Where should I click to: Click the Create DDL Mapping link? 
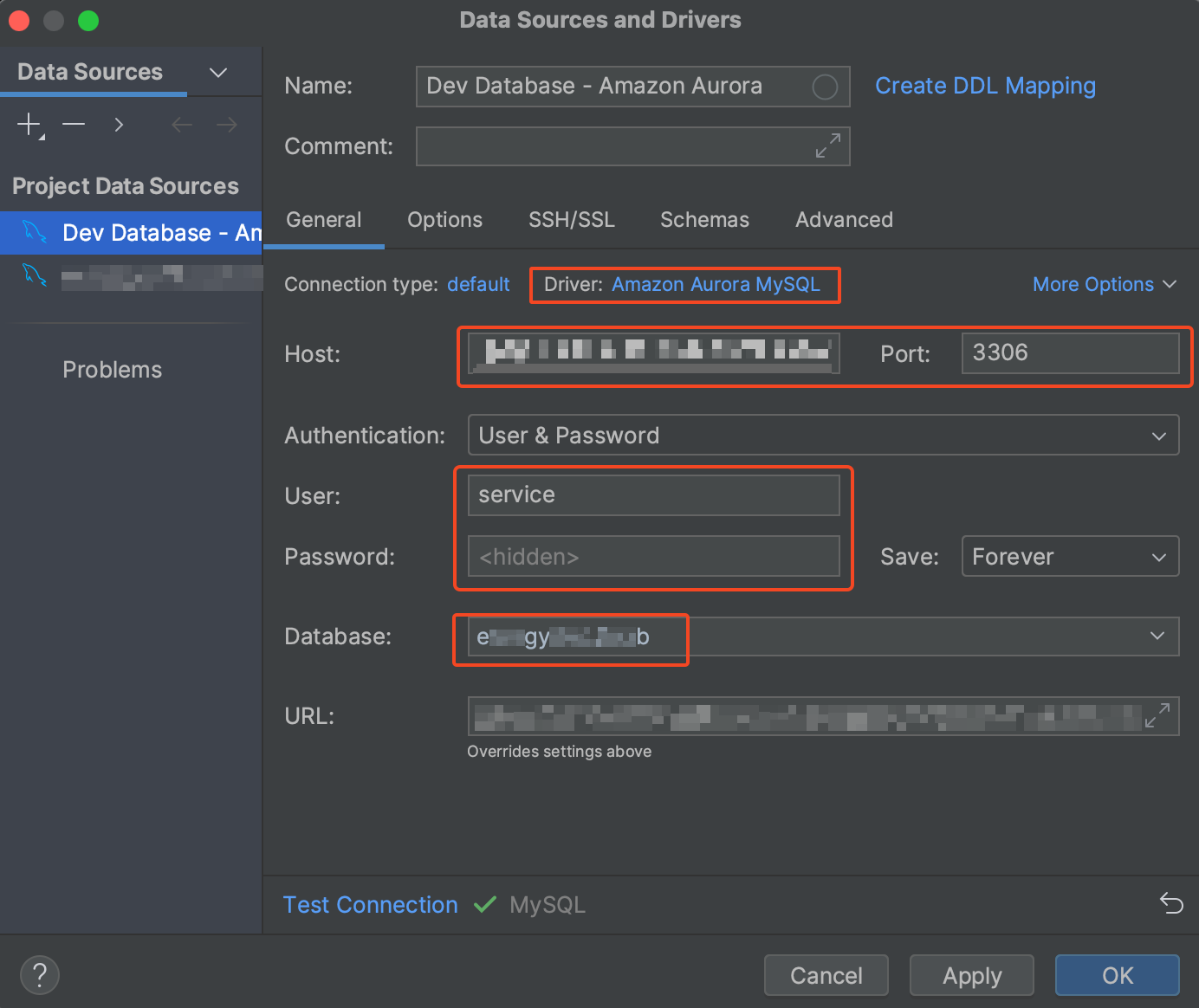[x=985, y=86]
